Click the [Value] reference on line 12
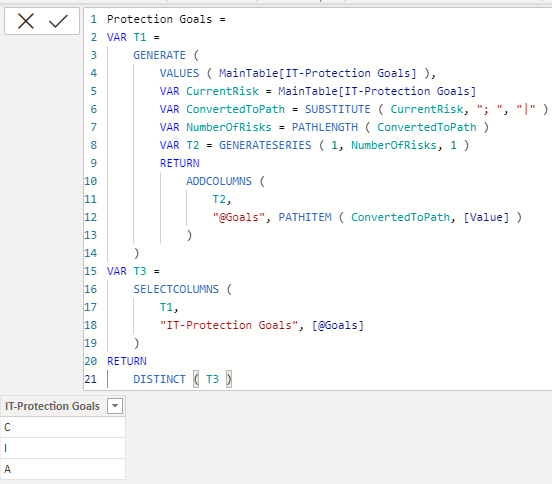This screenshot has width=552, height=484. coord(486,217)
